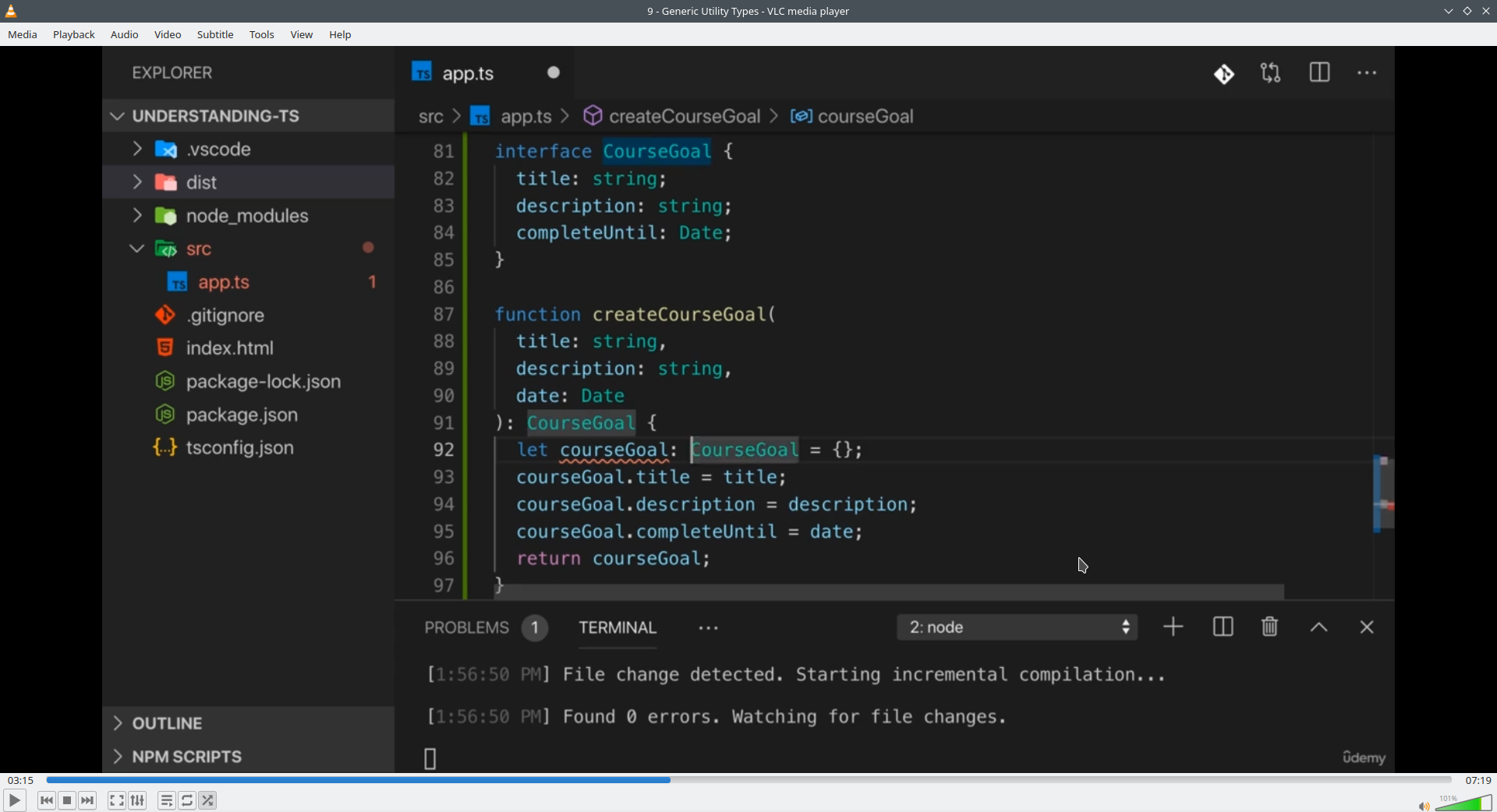1497x812 pixels.
Task: Open the Audio menu
Action: tap(125, 34)
